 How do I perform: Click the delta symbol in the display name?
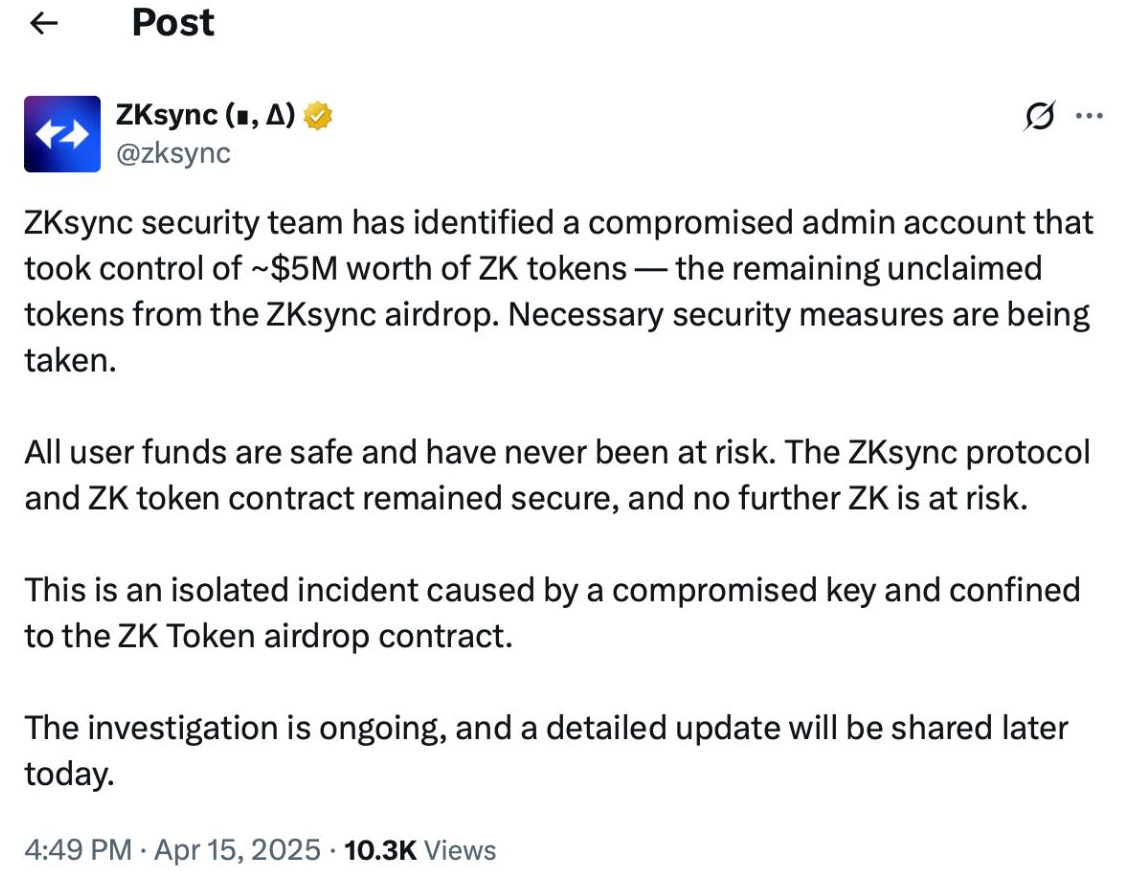(276, 115)
